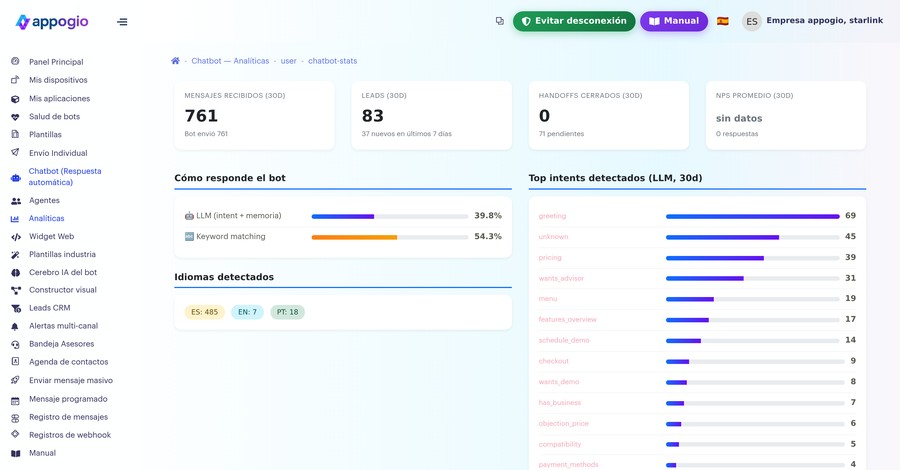Click the 54.3% keyword matching value
Viewport: 900px width, 470px height.
[488, 236]
